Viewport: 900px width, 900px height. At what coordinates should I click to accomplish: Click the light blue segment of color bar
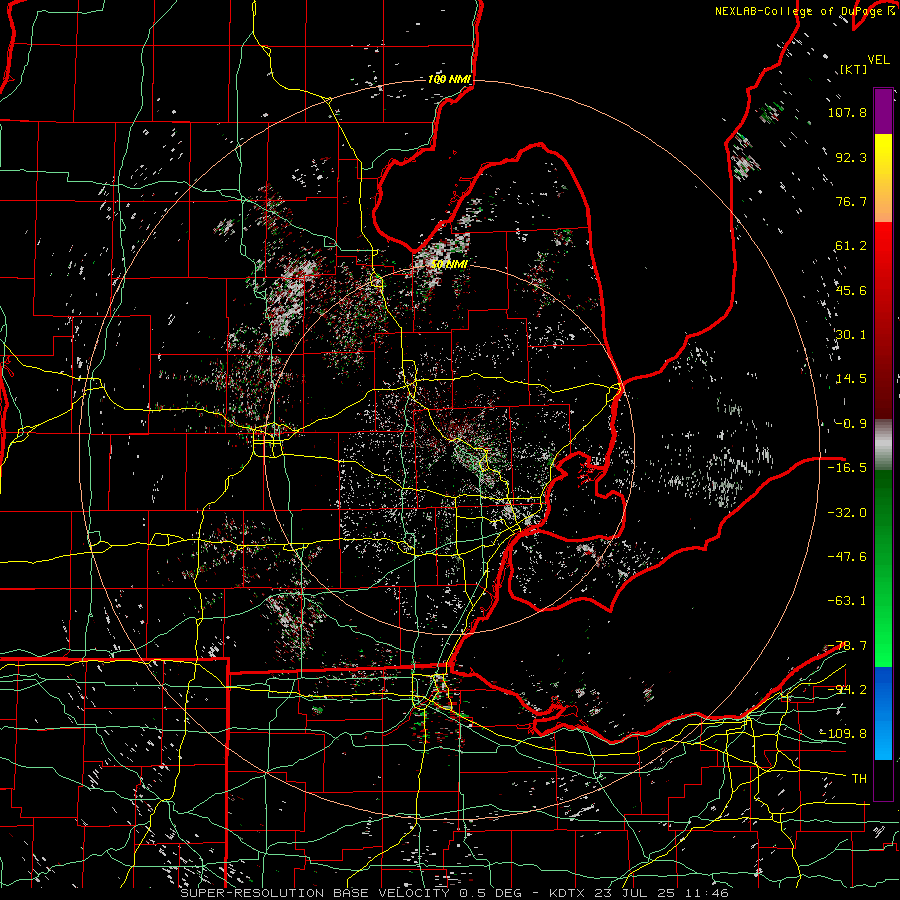coord(883,739)
